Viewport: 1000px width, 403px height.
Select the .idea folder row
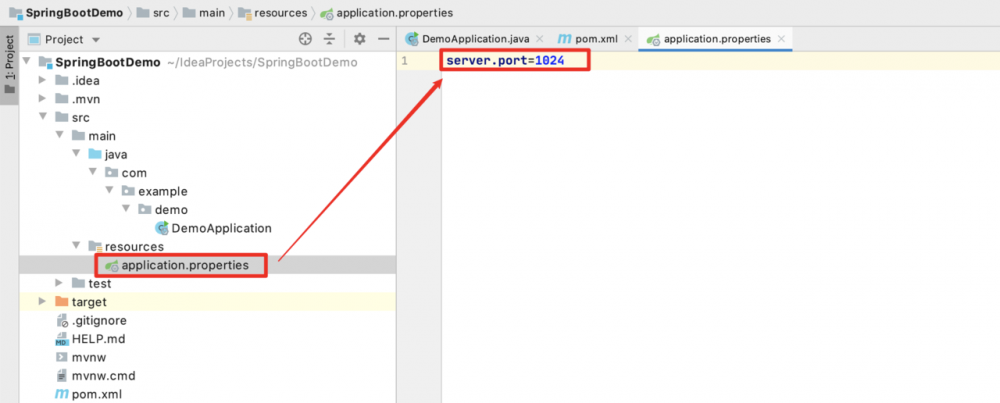click(208, 81)
